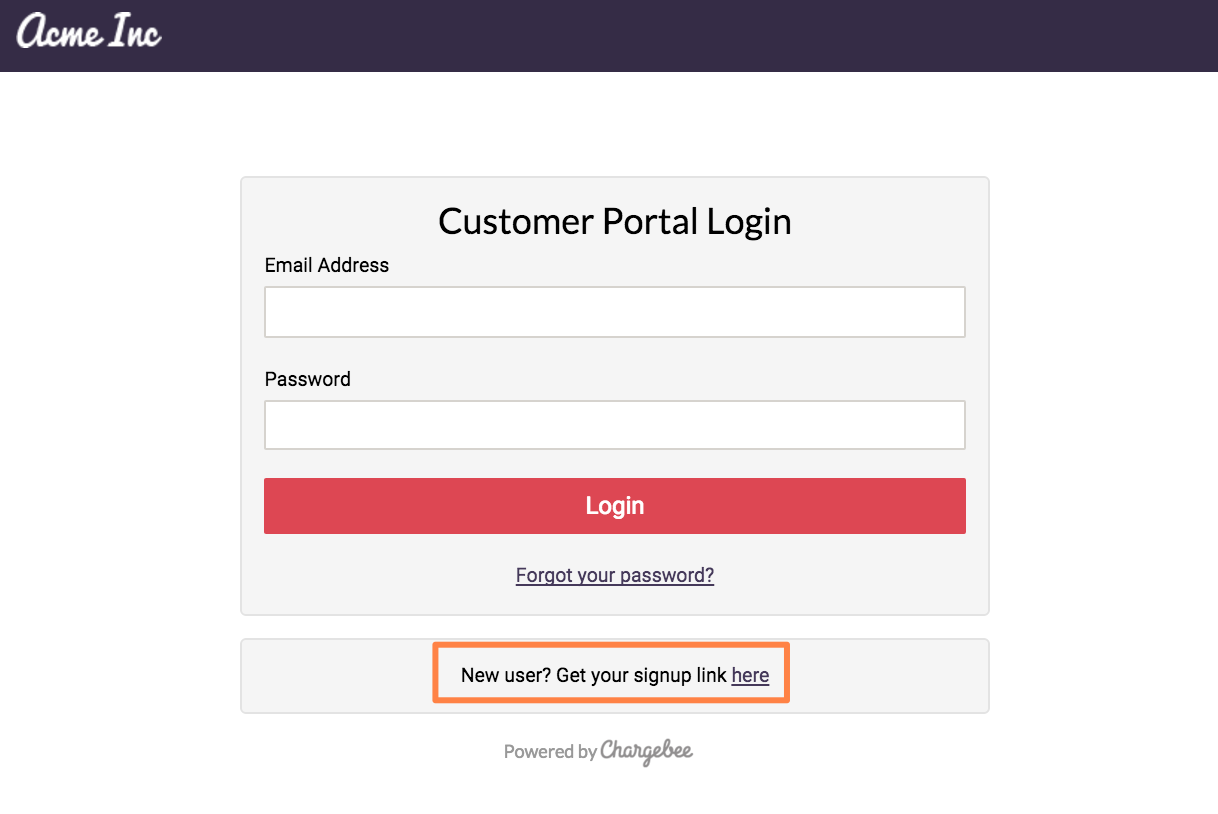Focus the Email Address input field
1218x814 pixels.
pyautogui.click(x=614, y=312)
